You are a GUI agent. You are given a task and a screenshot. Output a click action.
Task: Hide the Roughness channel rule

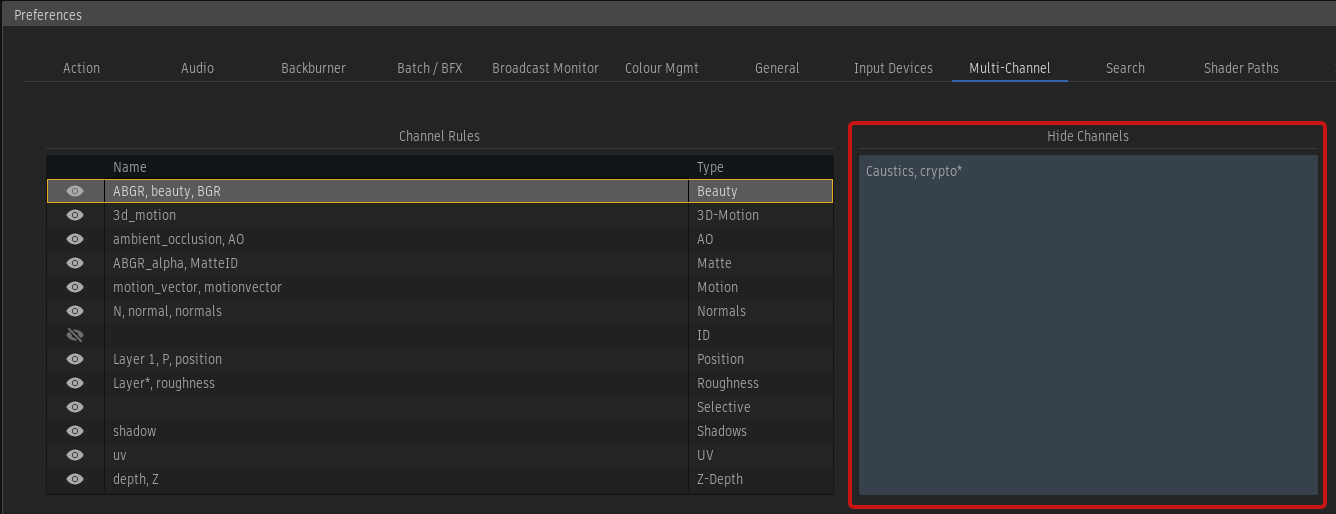point(75,383)
